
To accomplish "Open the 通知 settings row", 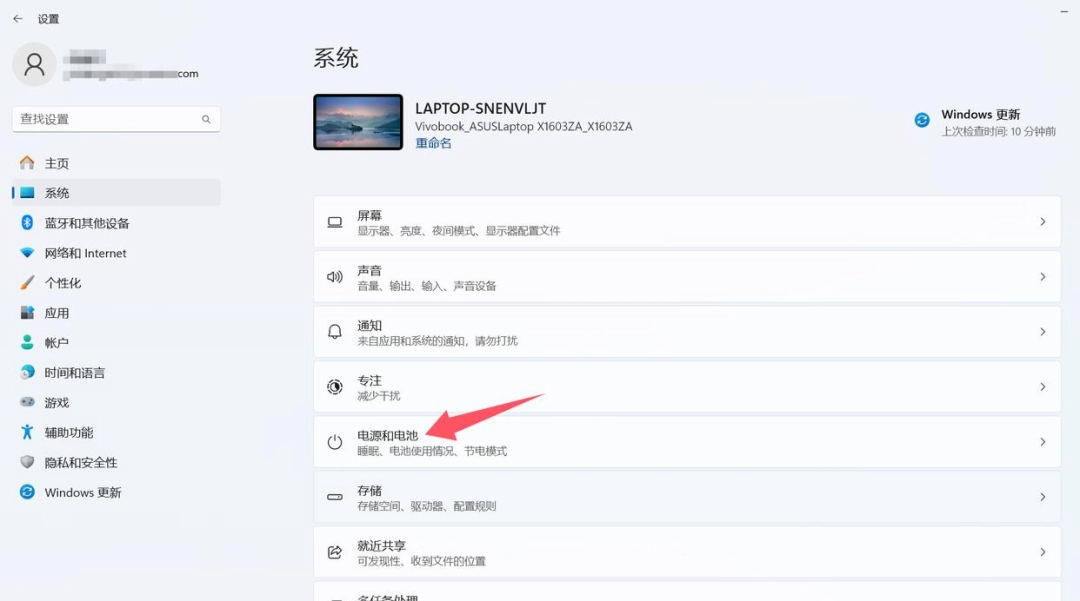I will pyautogui.click(x=687, y=332).
